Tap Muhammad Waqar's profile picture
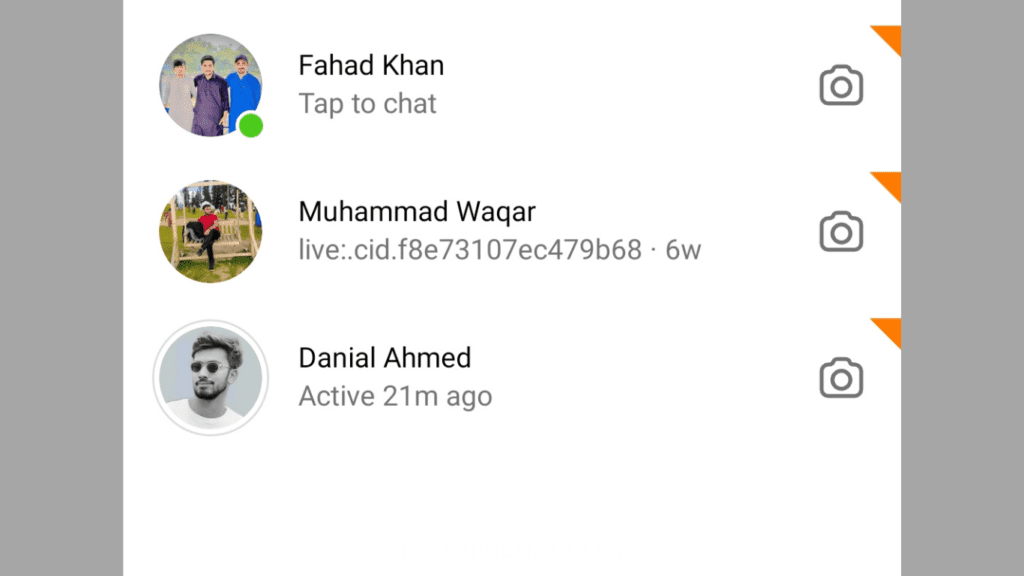 [x=210, y=231]
